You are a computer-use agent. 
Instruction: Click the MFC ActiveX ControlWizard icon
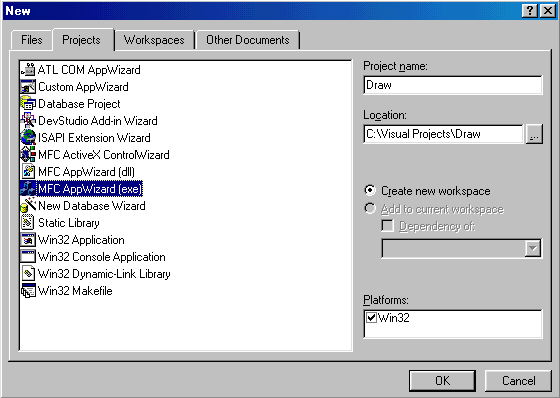click(x=28, y=155)
